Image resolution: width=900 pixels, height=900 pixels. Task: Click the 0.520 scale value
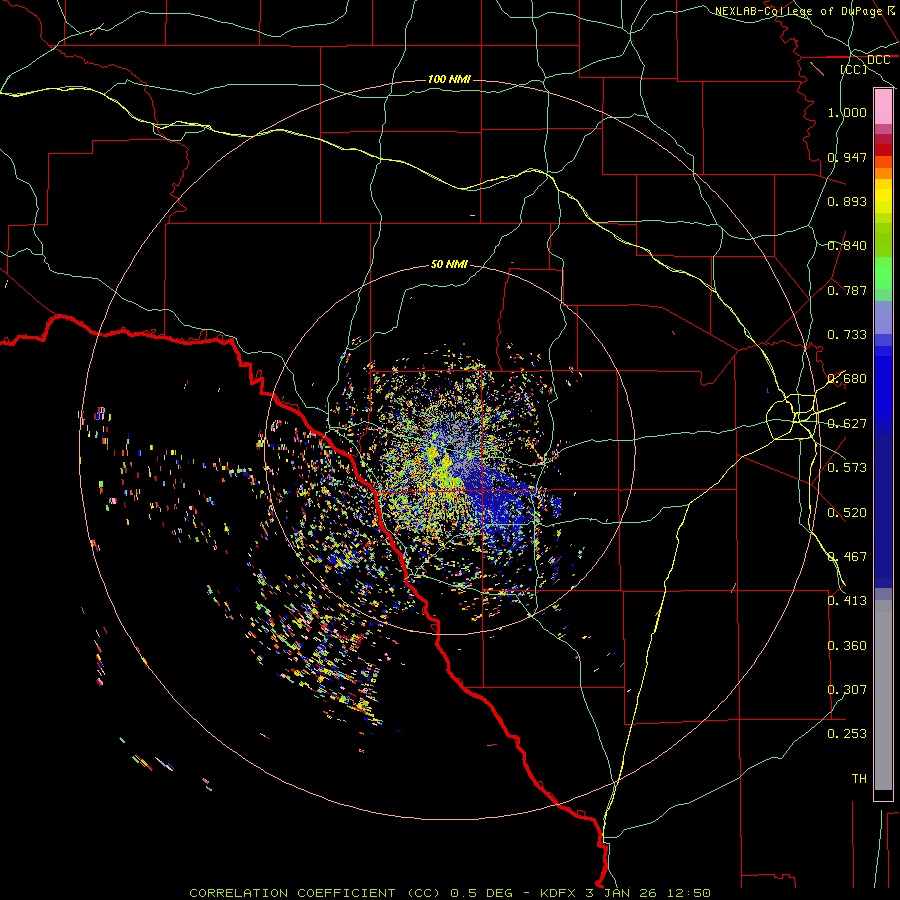(x=847, y=513)
